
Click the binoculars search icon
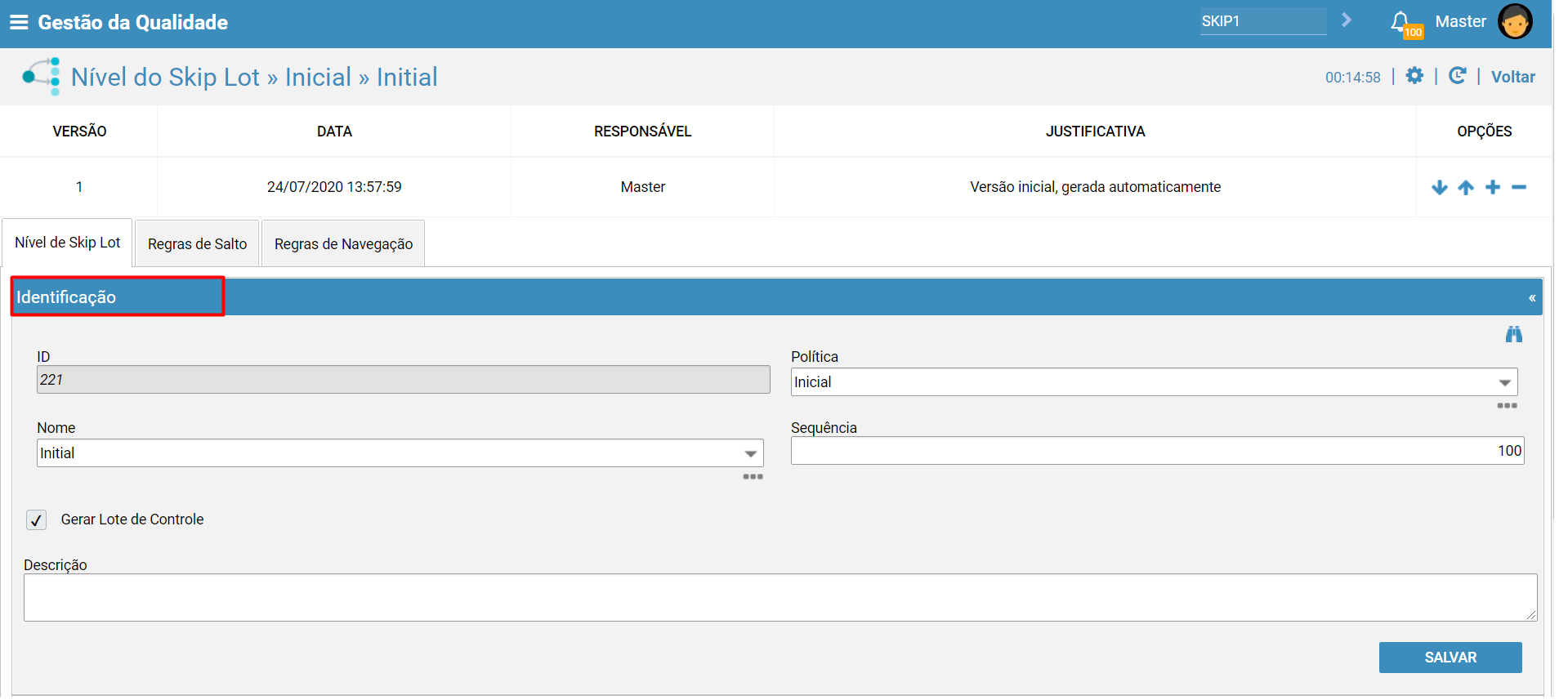(1513, 334)
